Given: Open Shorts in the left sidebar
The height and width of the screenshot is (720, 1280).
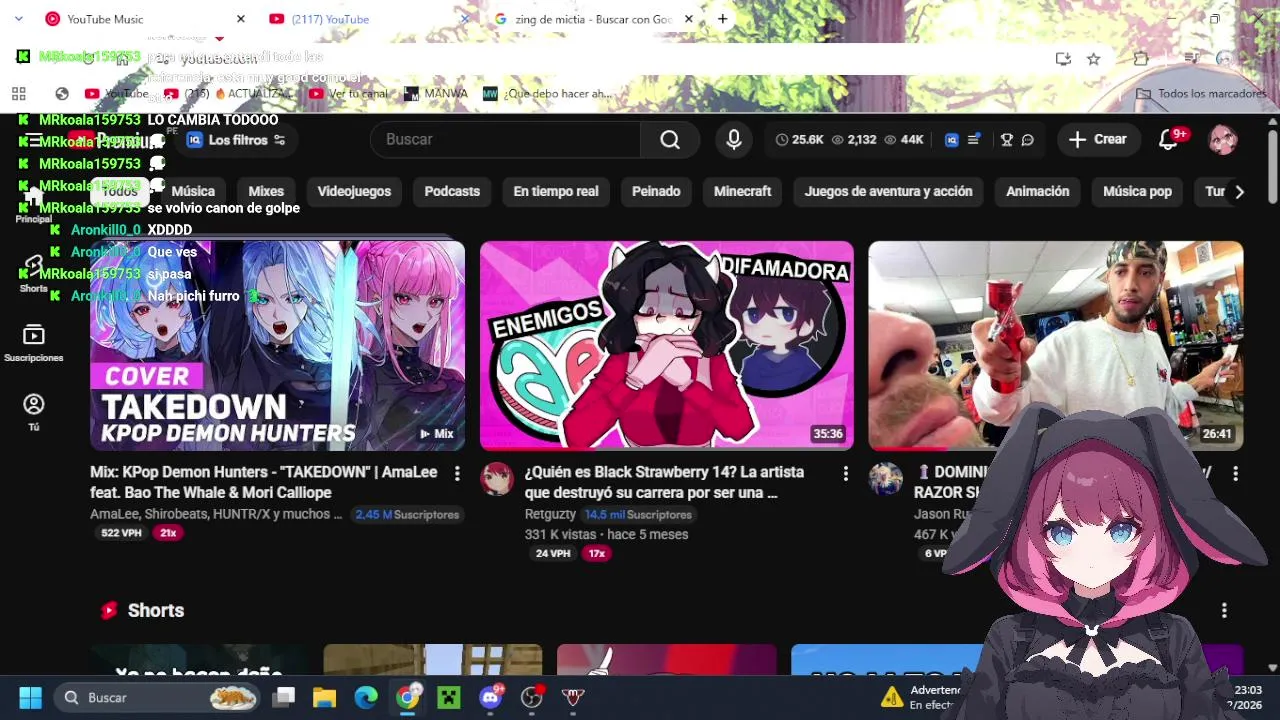Looking at the screenshot, I should pyautogui.click(x=33, y=274).
